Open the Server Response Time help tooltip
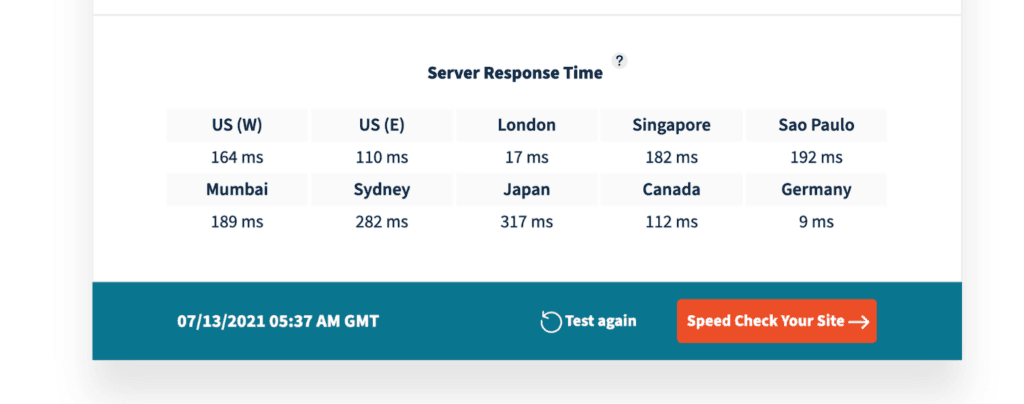 (619, 61)
